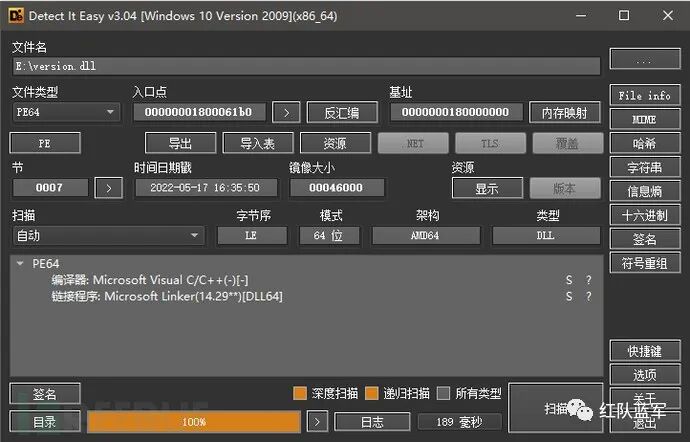The image size is (690, 442).
Task: Click 显示 show resources button
Action: (x=487, y=188)
